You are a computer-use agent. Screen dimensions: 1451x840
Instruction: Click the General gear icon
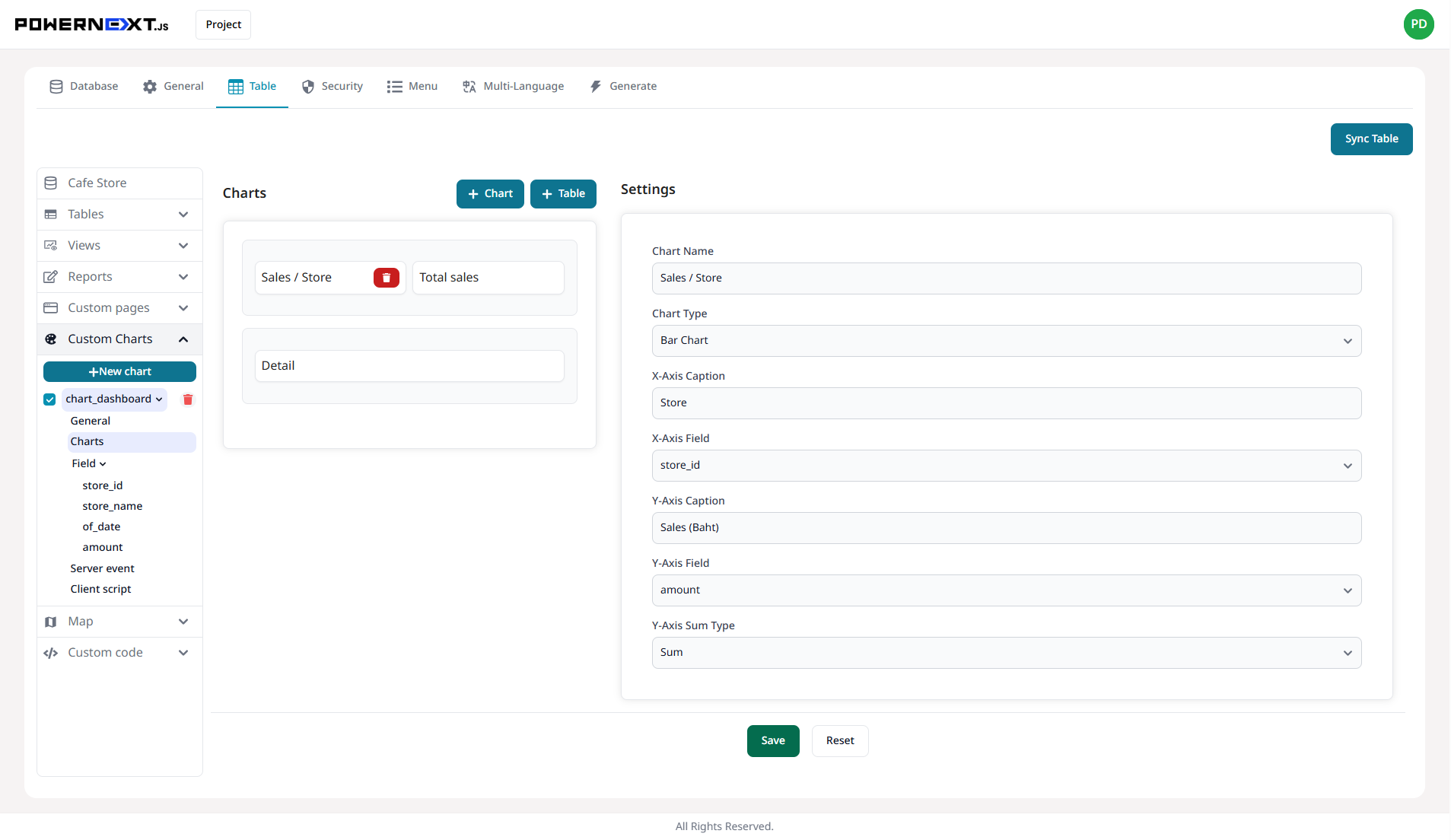point(150,87)
